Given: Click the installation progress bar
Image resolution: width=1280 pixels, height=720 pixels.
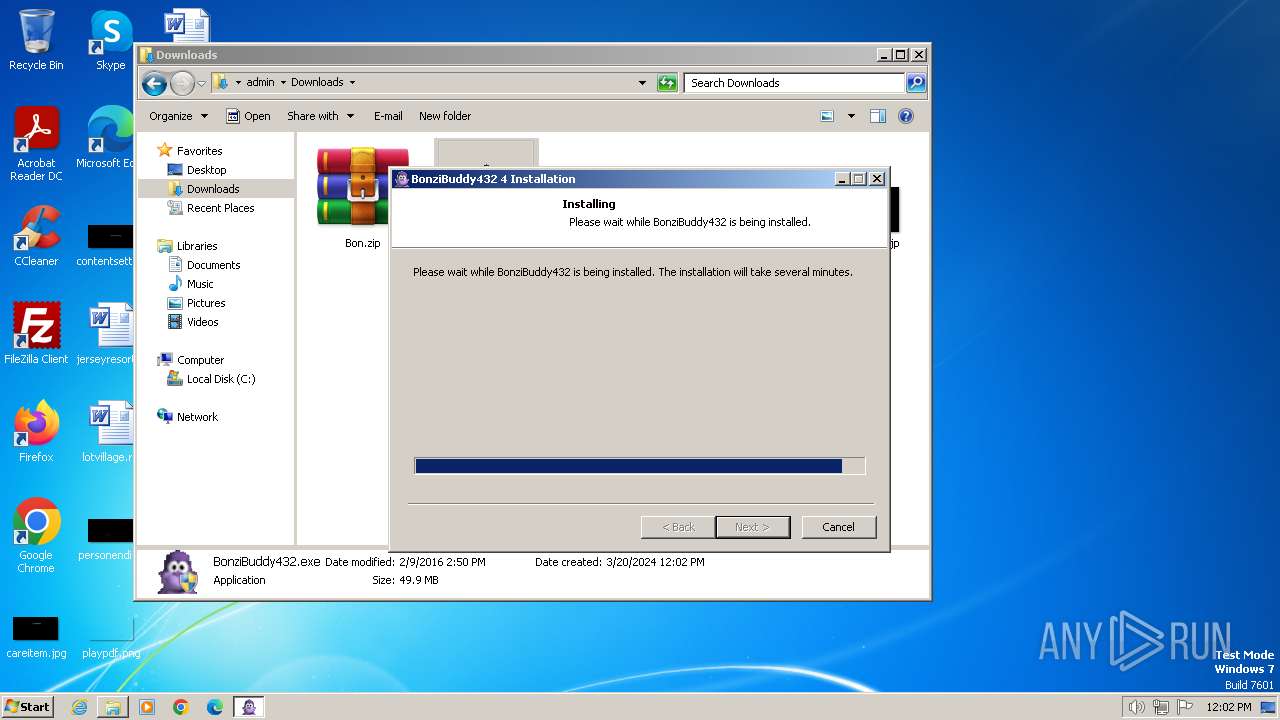Looking at the screenshot, I should pyautogui.click(x=639, y=466).
